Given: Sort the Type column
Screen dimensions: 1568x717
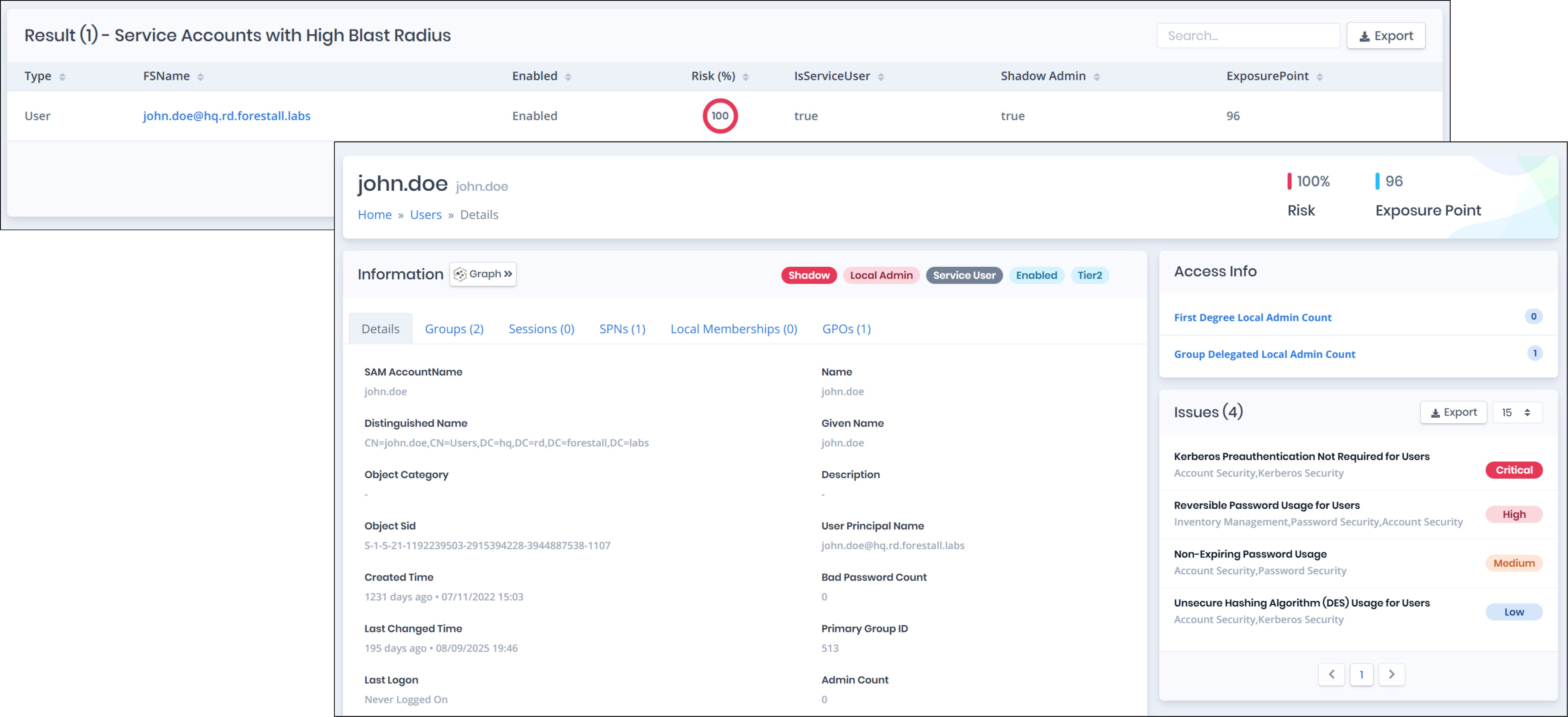Looking at the screenshot, I should click(x=63, y=76).
